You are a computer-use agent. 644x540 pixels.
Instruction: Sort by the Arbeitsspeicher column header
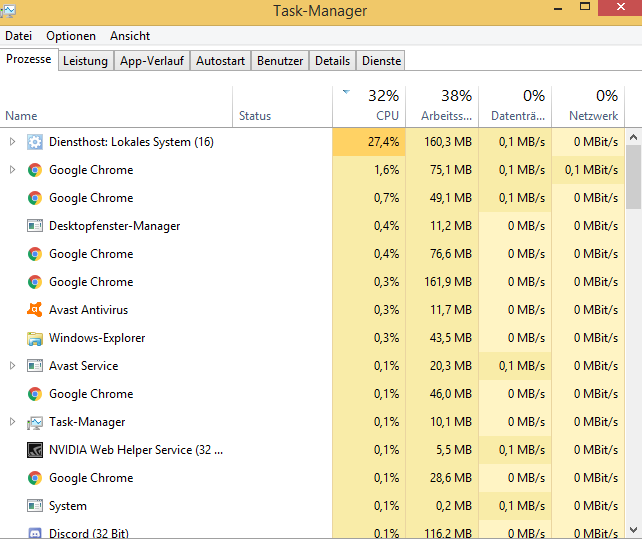pos(442,107)
